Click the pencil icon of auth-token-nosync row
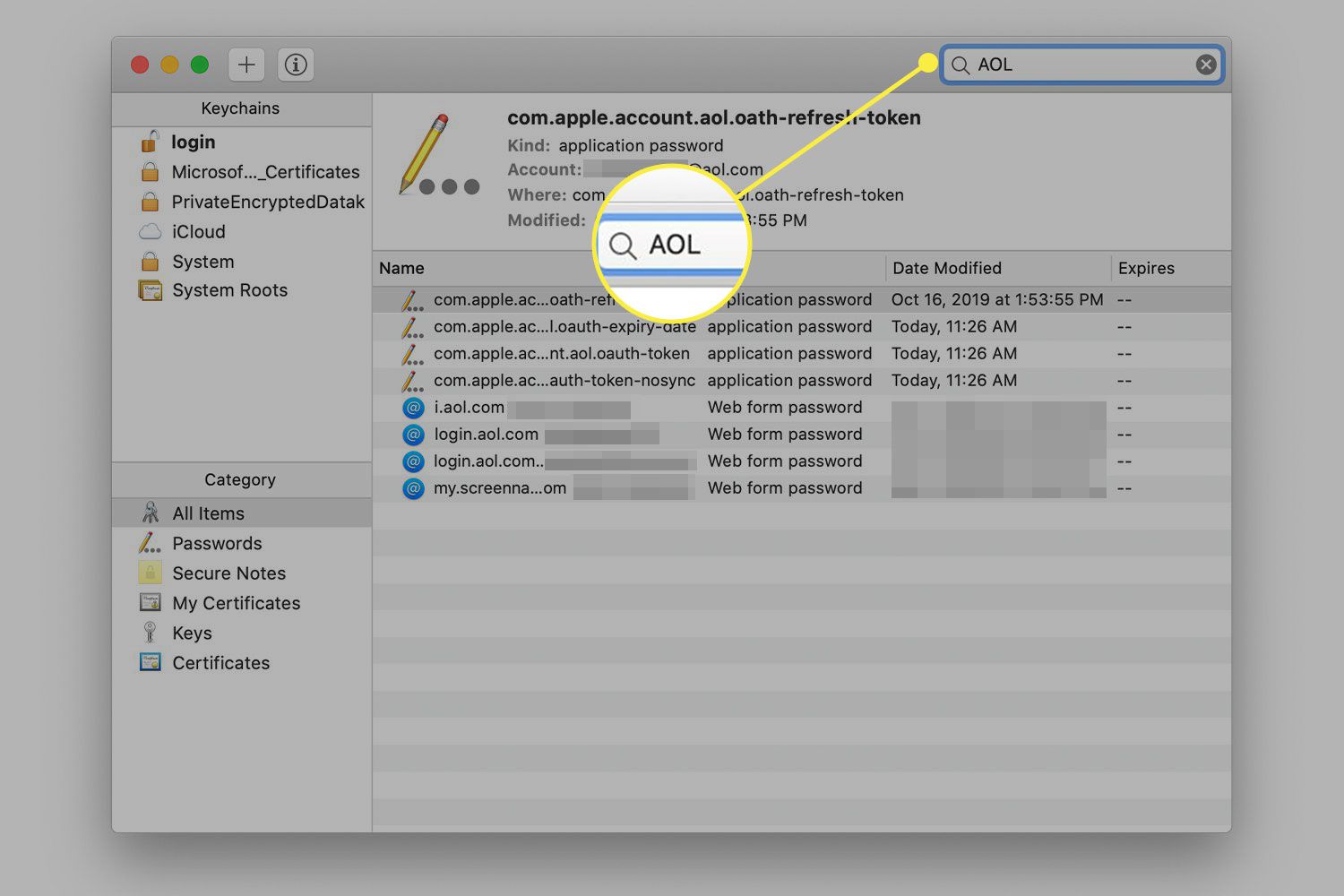 point(412,381)
